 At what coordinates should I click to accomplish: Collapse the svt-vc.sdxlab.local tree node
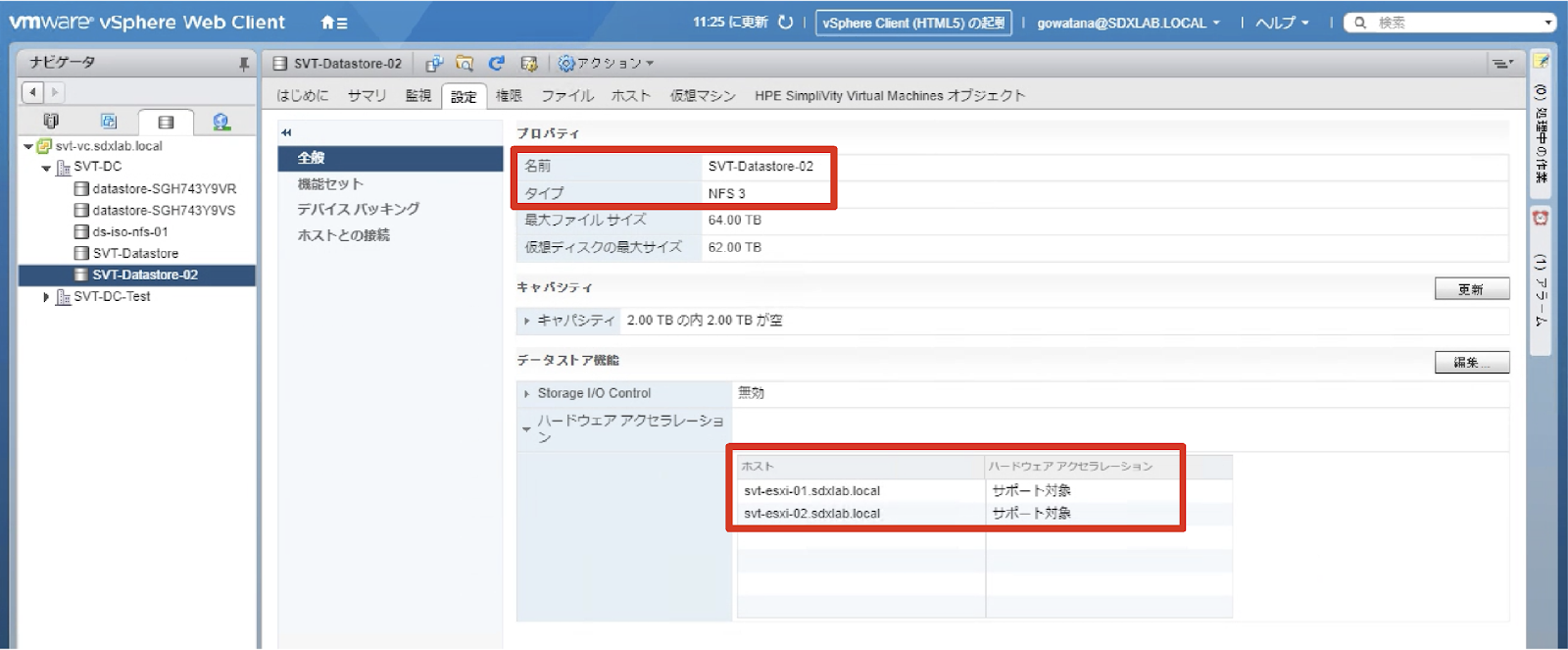[28, 147]
